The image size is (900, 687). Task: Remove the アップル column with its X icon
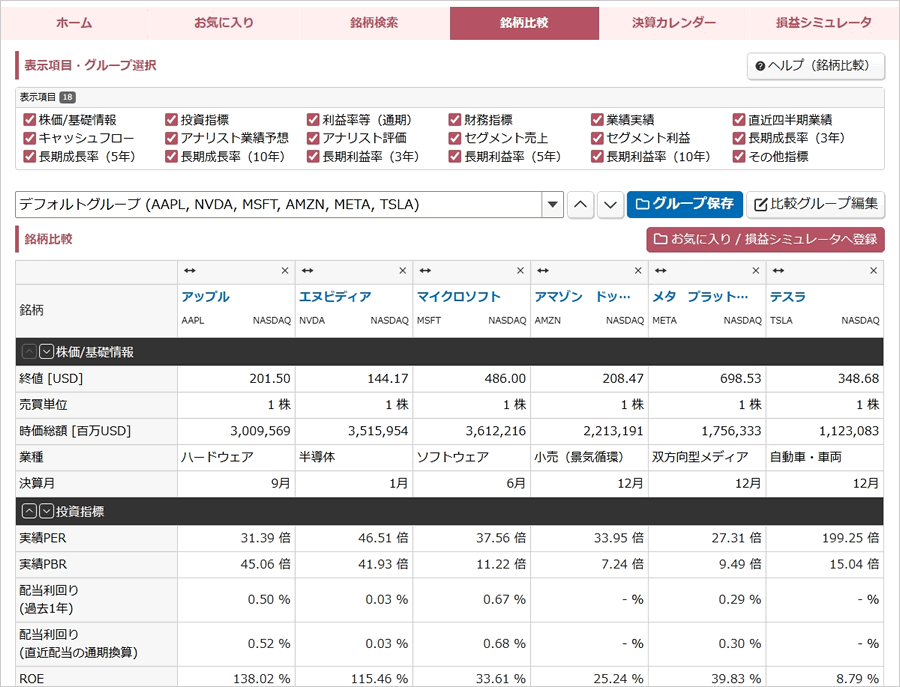pos(285,271)
